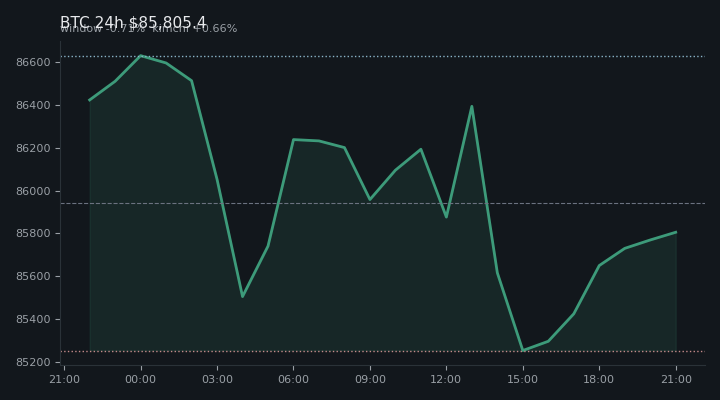Click the window -0.71% subtitle text

(102, 28)
